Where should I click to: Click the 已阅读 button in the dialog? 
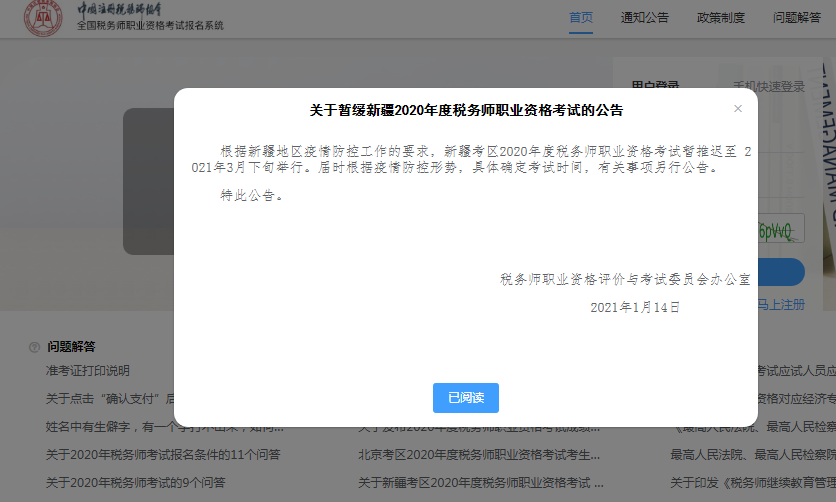click(465, 398)
